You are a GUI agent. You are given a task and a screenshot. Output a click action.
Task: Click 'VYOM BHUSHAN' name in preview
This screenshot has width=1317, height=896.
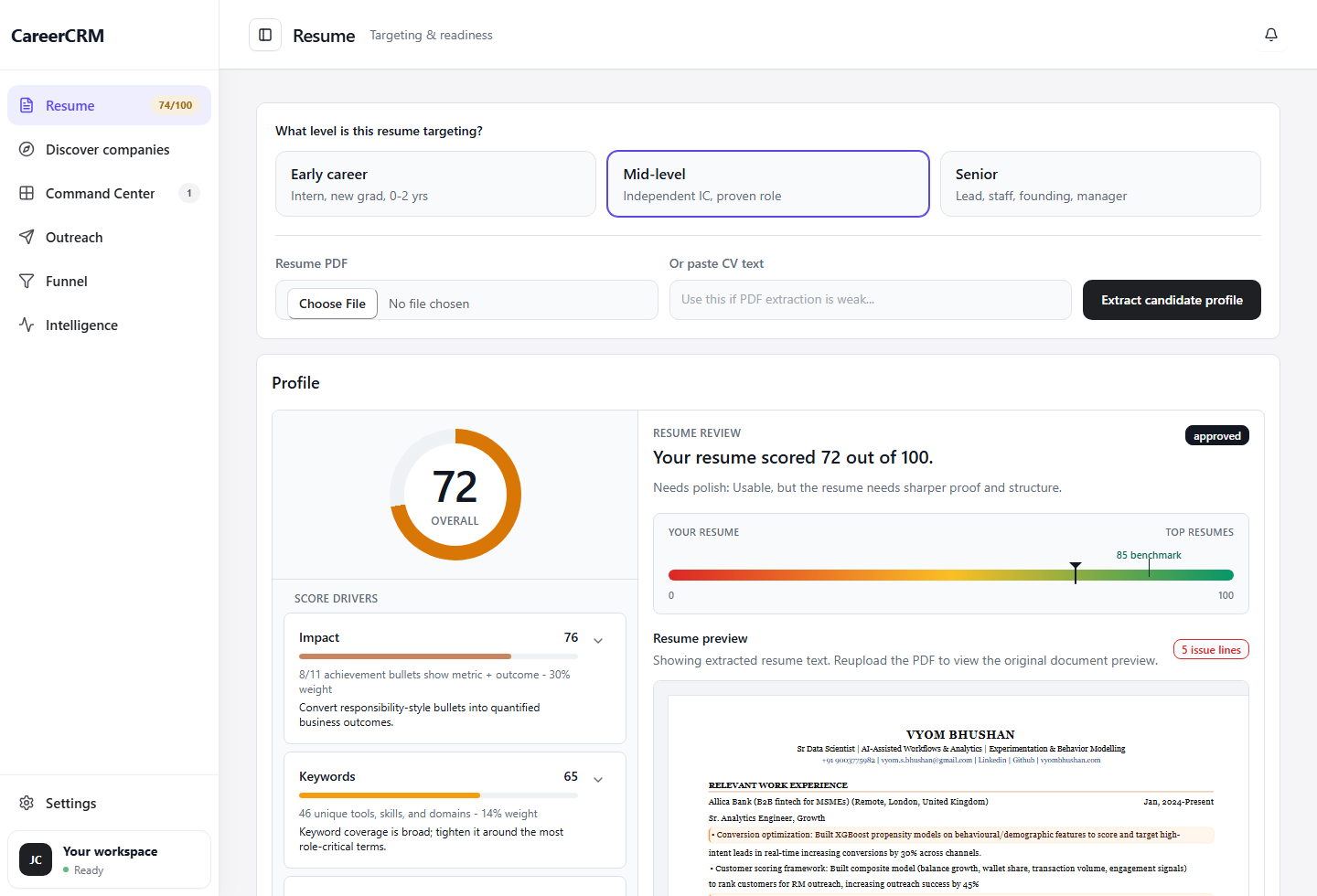coord(960,734)
